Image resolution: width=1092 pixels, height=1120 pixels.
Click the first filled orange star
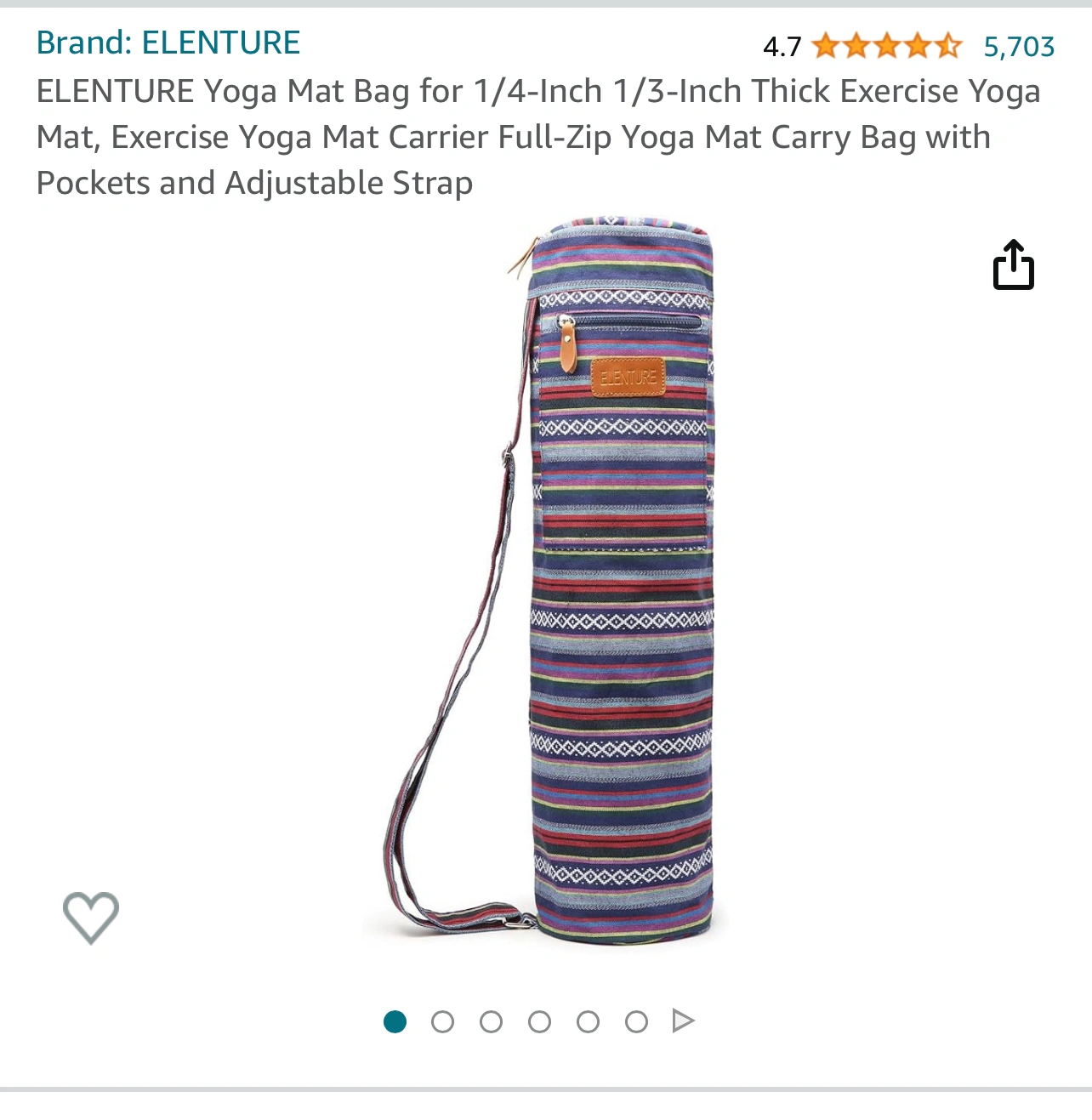(825, 46)
